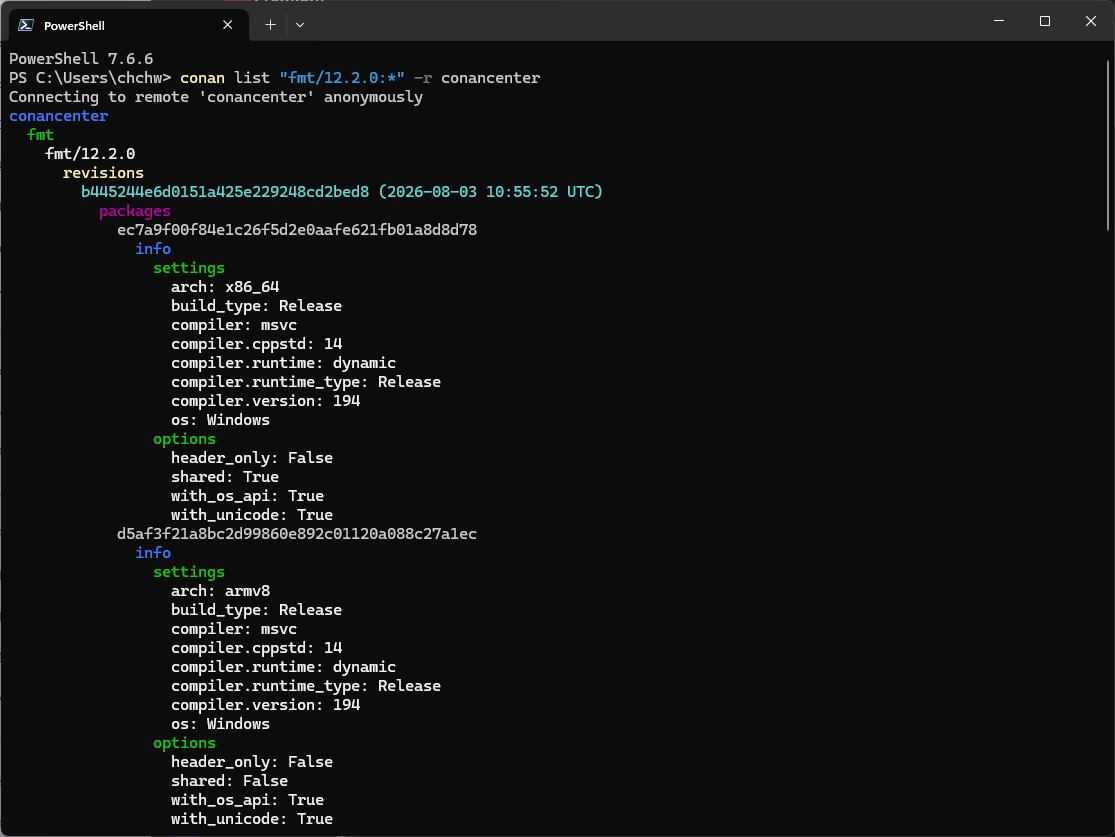This screenshot has width=1115, height=837.
Task: Click the green "fmt" heading
Action: [x=41, y=135]
